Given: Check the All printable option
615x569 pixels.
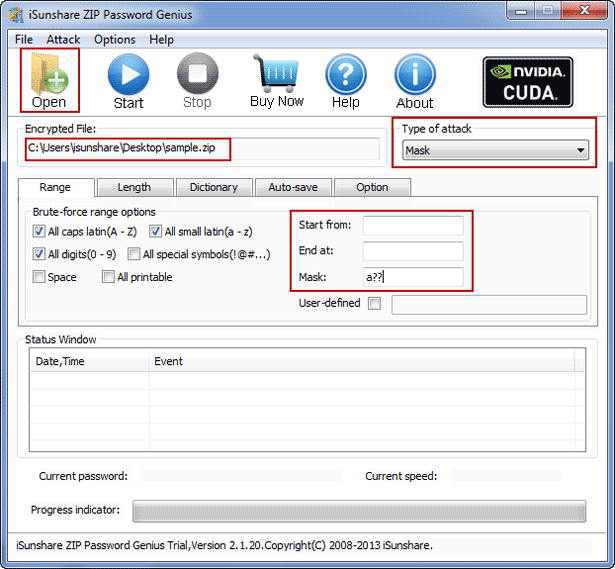Looking at the screenshot, I should click(108, 277).
